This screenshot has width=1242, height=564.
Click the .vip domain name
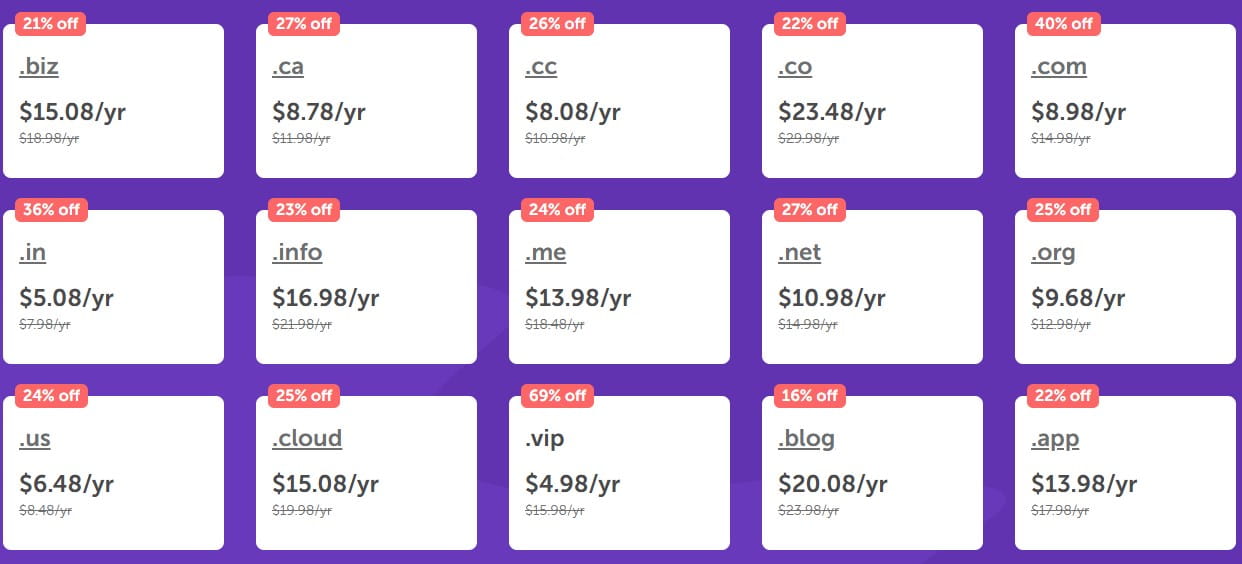[x=545, y=439]
